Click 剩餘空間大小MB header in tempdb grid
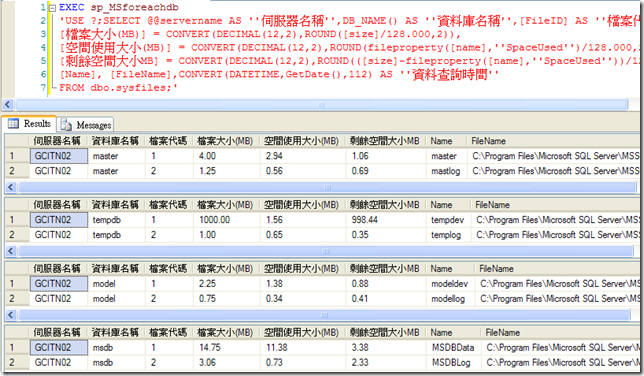This screenshot has height=376, width=644. point(386,205)
